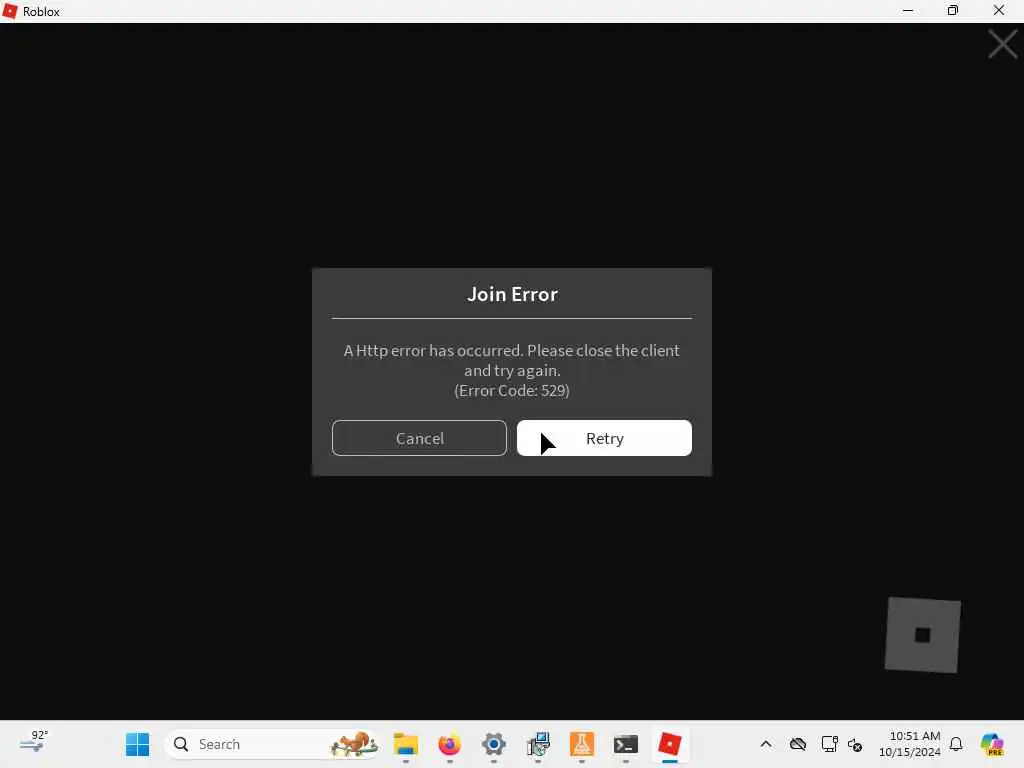Click the Roblox window title text
This screenshot has width=1024, height=768.
pos(41,12)
